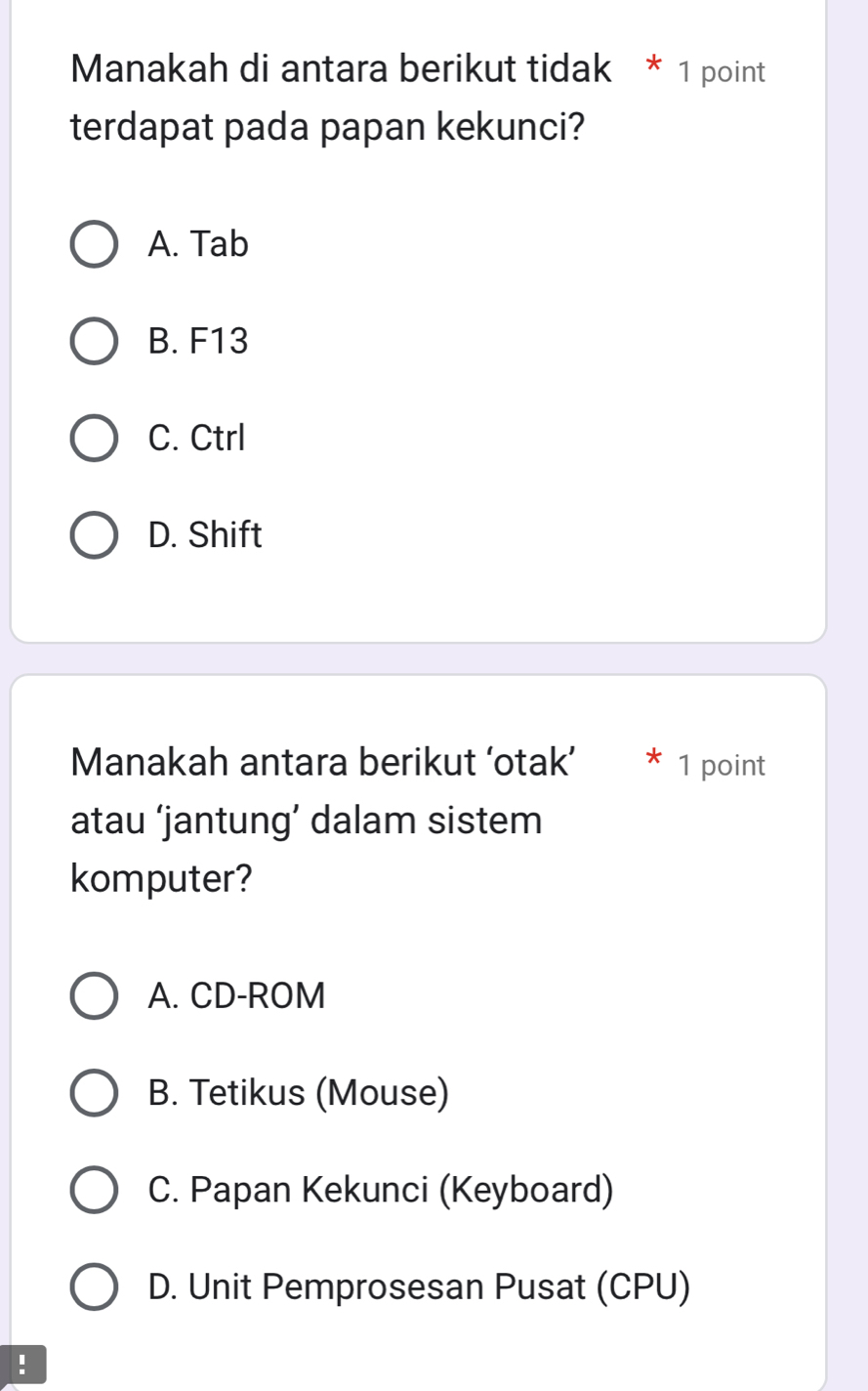This screenshot has width=868, height=1391.
Task: Click the 'A. Tab' answer label text
Action: coord(198,244)
